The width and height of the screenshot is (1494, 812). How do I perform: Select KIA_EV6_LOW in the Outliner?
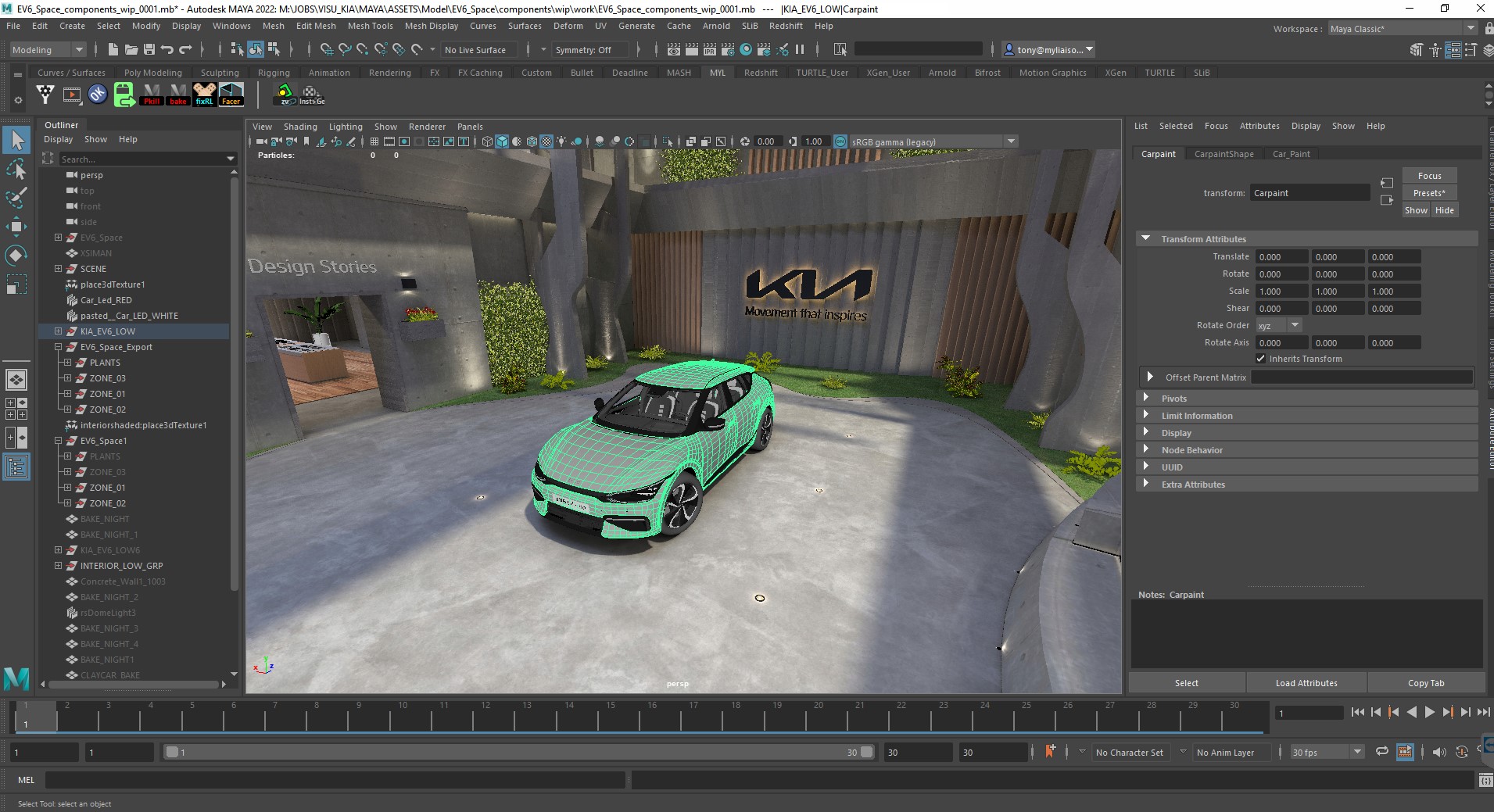point(107,331)
